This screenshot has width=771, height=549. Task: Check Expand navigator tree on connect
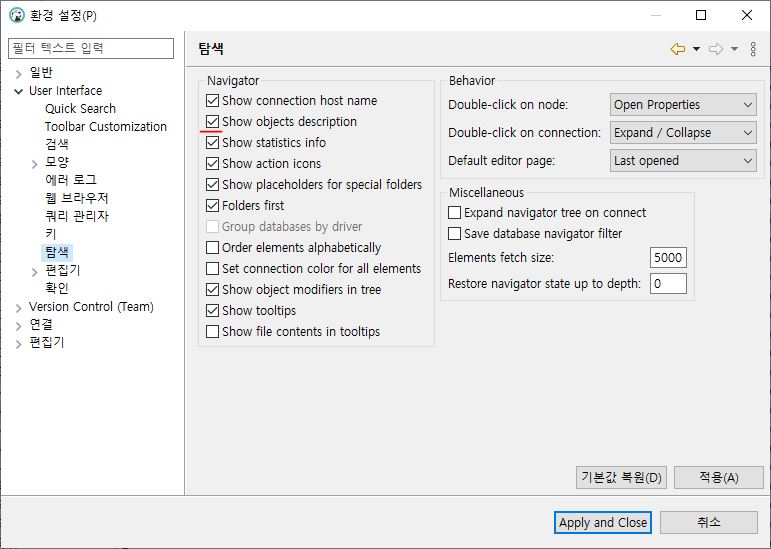(x=454, y=212)
